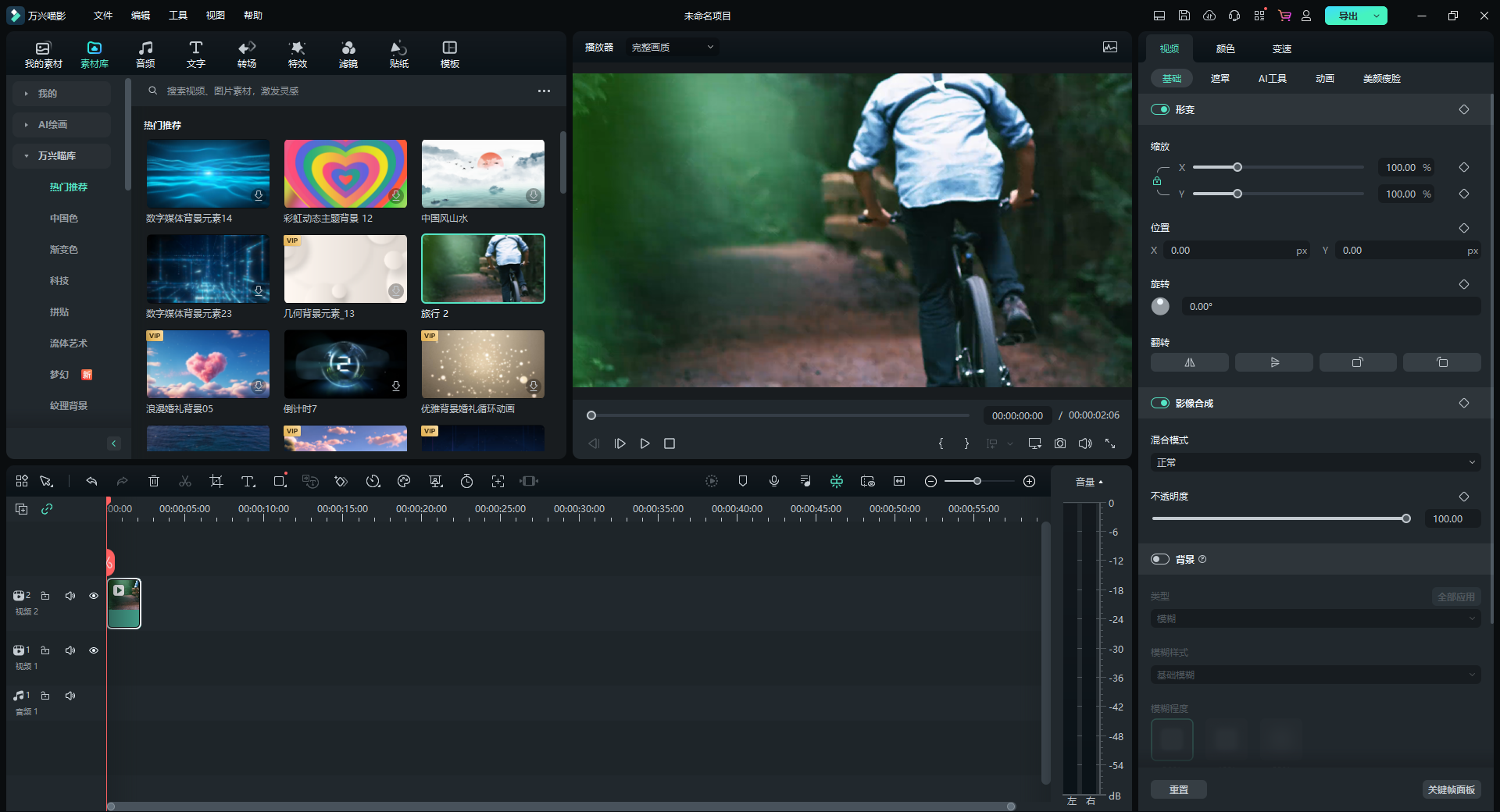Select the 中国色 category
This screenshot has height=812, width=1500.
tap(64, 219)
